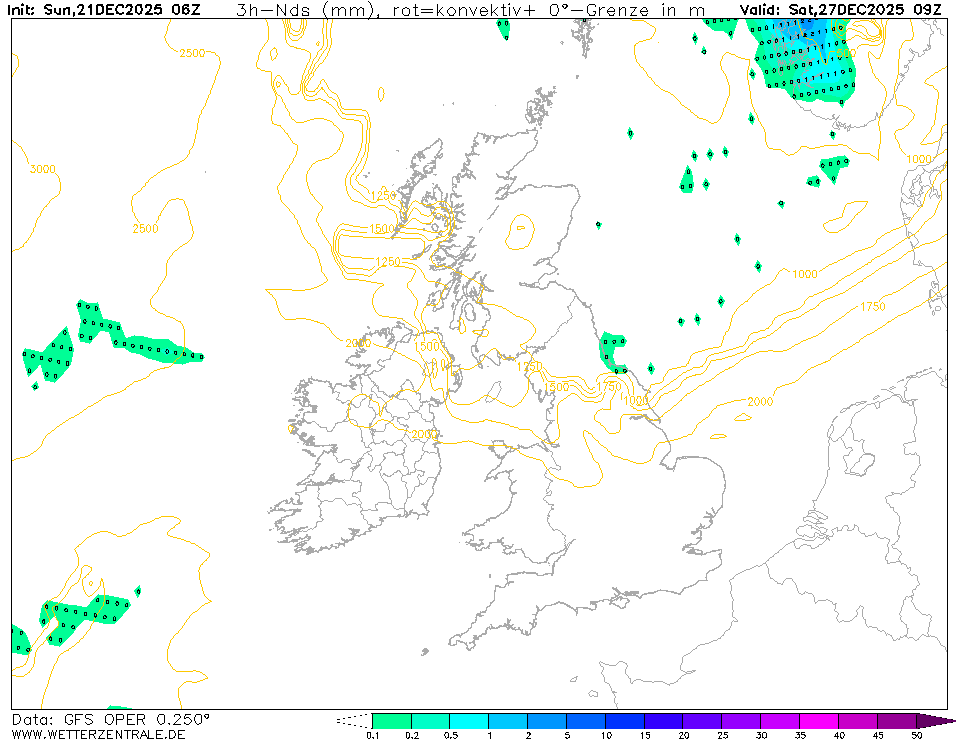Click the green rain patch on England's northeast coast
Viewport: 959px width, 741px height.
pos(611,351)
